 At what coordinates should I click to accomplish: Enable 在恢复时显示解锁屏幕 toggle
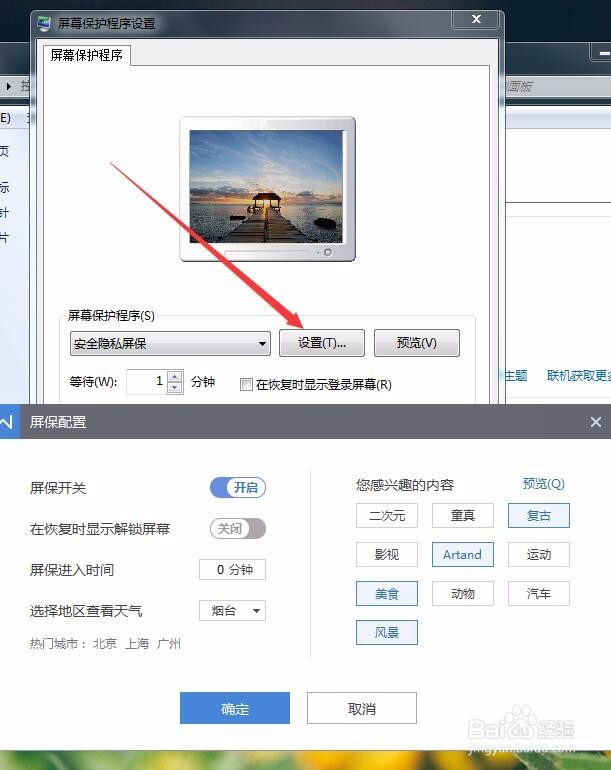coord(238,529)
